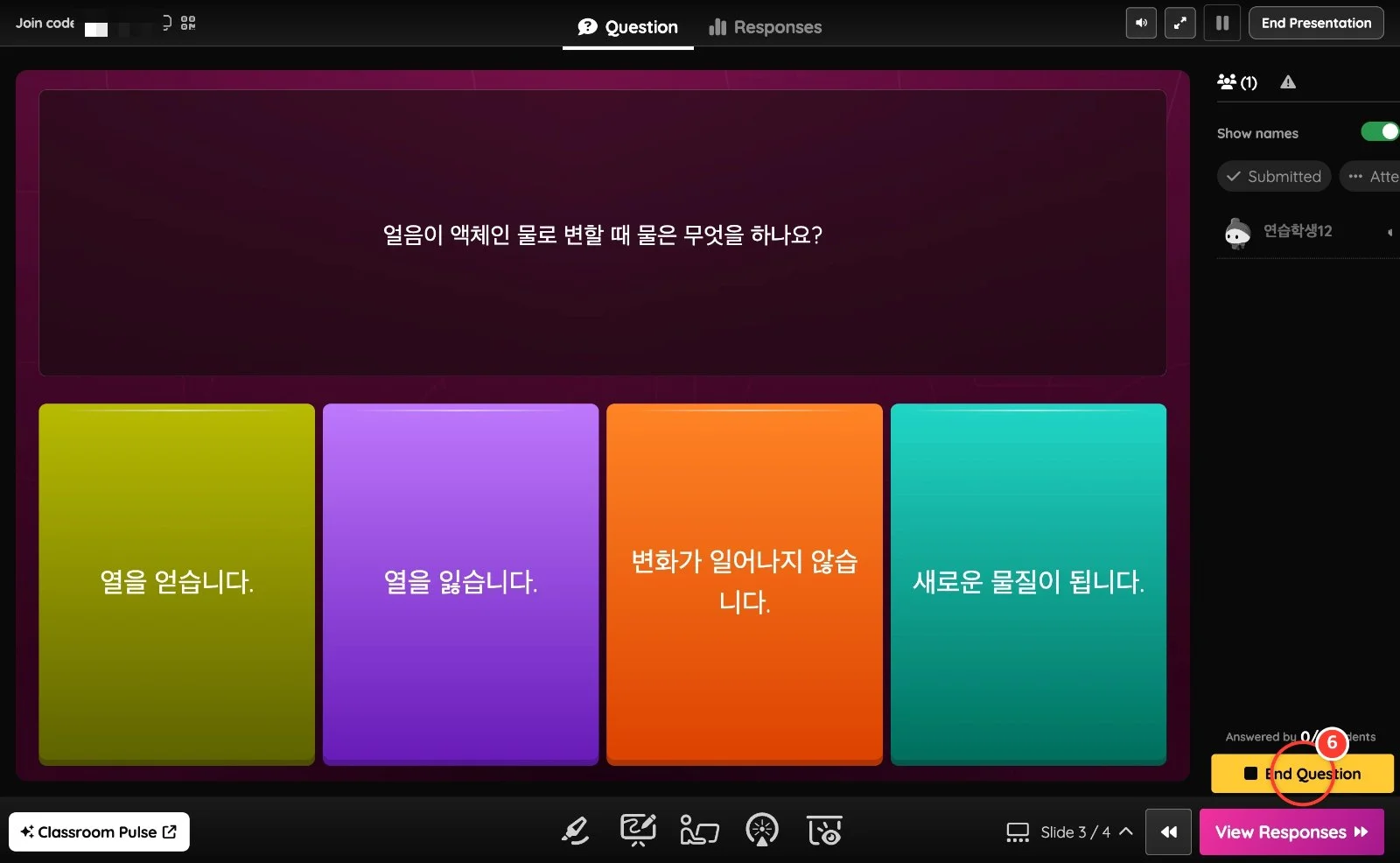
Task: Mute the presentation sound
Action: (x=1141, y=24)
